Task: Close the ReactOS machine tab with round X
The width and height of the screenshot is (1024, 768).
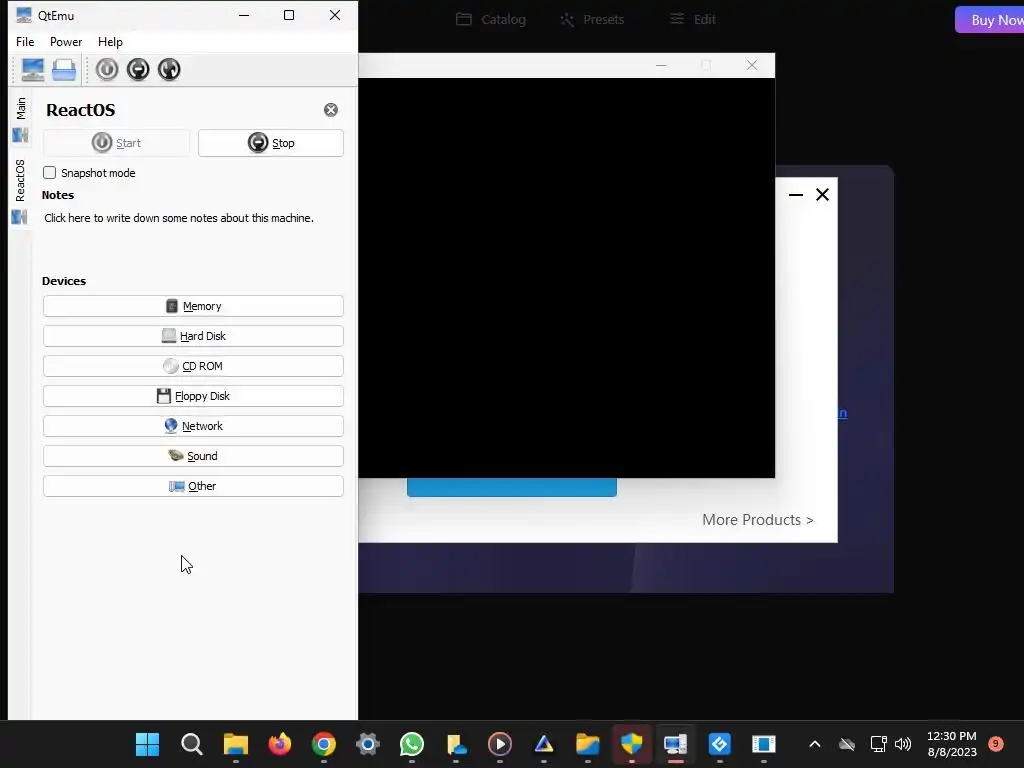Action: (x=331, y=110)
